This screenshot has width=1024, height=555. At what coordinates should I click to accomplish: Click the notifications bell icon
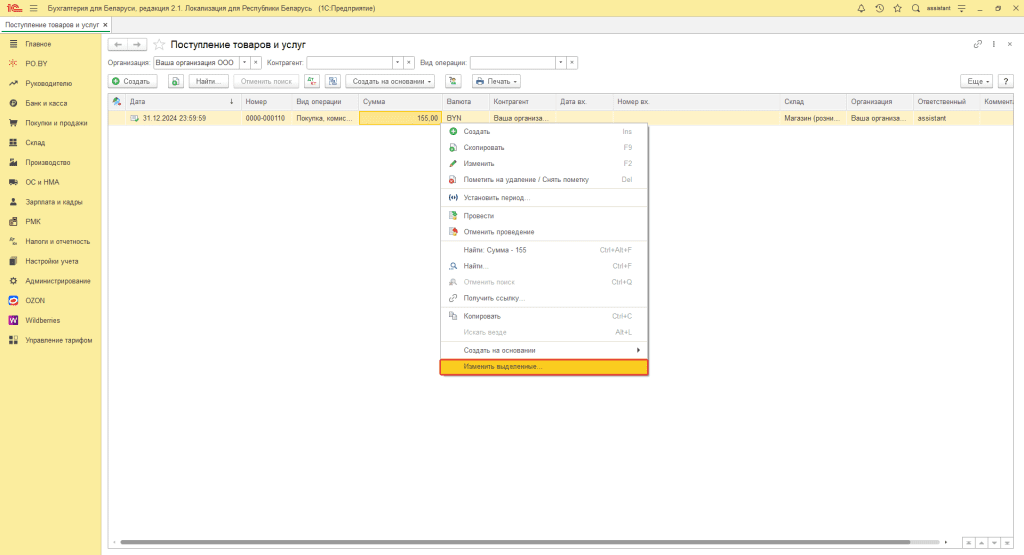click(x=861, y=8)
